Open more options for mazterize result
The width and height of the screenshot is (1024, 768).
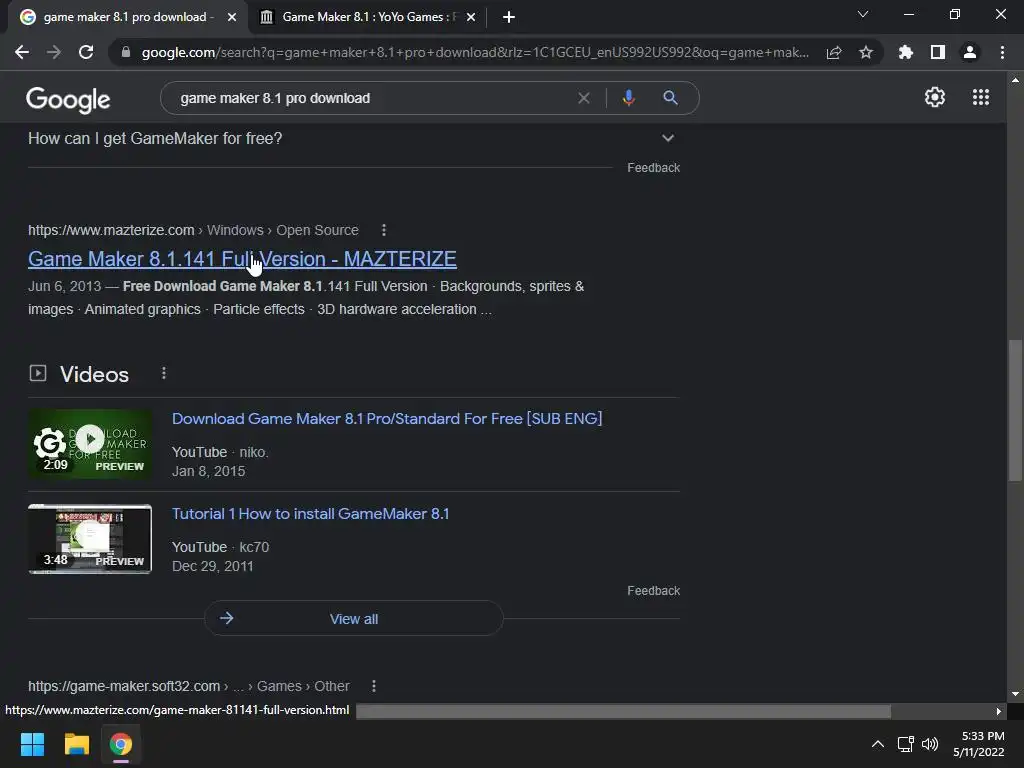point(384,230)
